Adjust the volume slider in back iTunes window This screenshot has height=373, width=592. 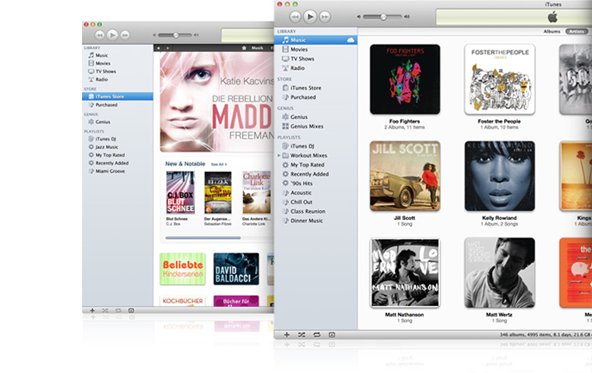pos(176,35)
